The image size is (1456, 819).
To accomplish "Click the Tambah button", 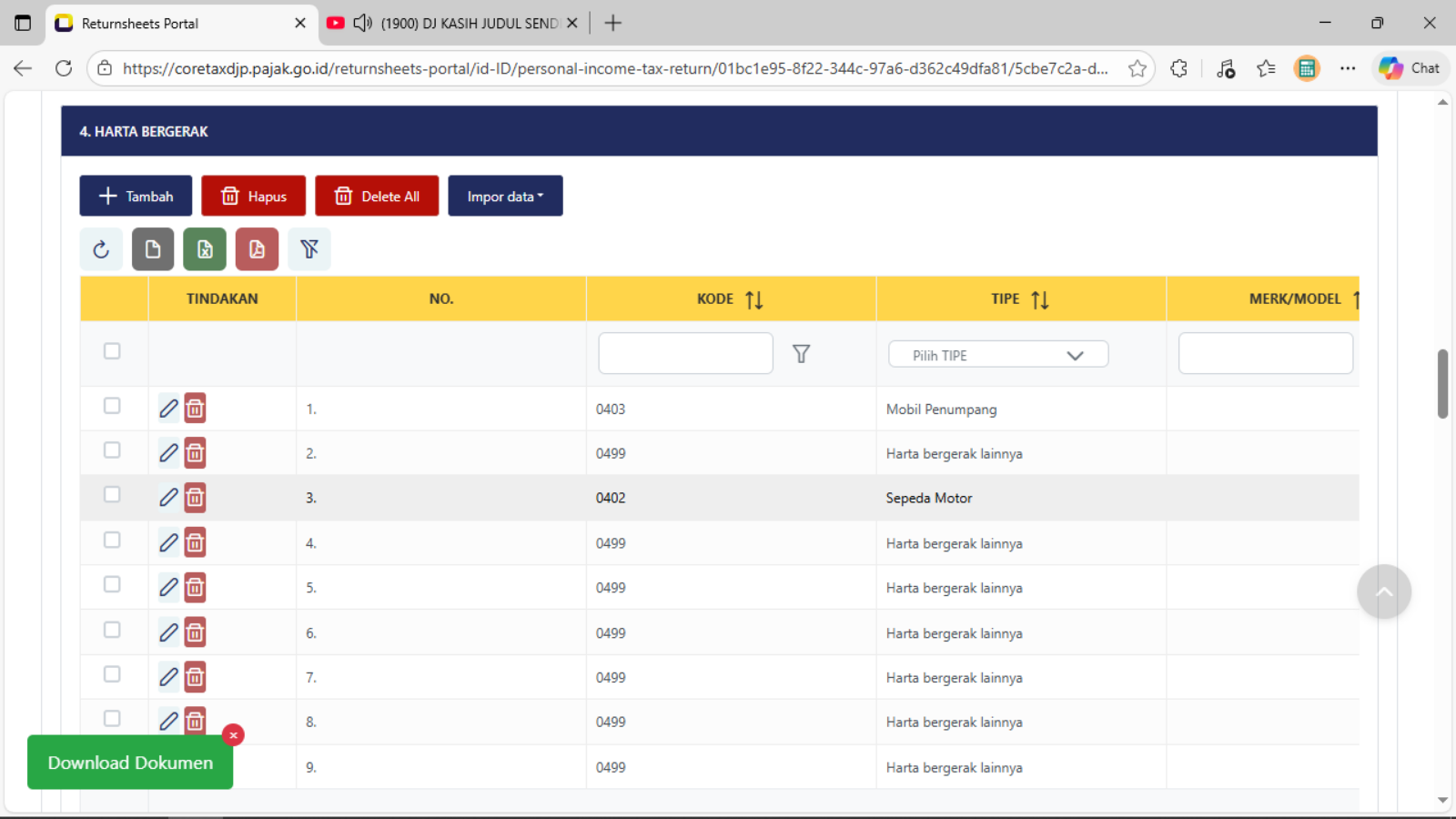I will click(136, 197).
